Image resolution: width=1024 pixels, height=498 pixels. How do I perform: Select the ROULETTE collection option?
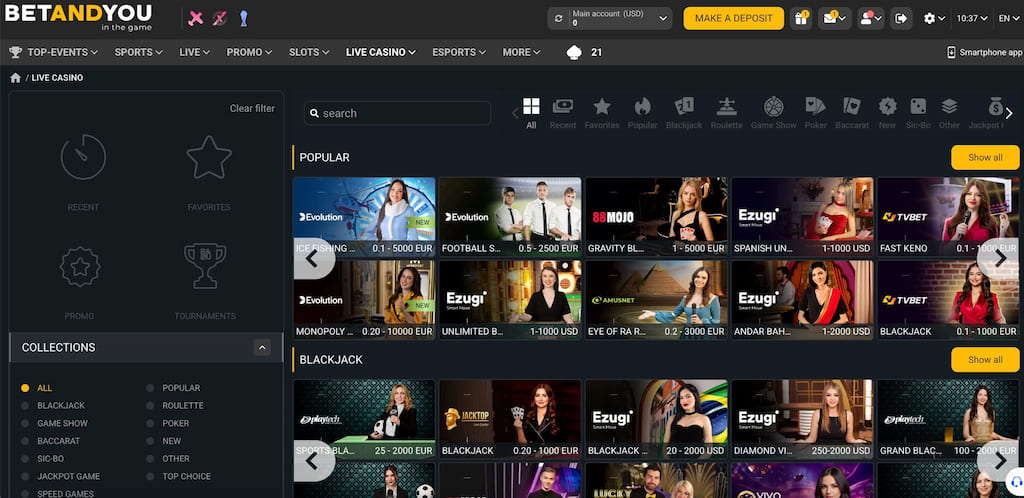(183, 405)
